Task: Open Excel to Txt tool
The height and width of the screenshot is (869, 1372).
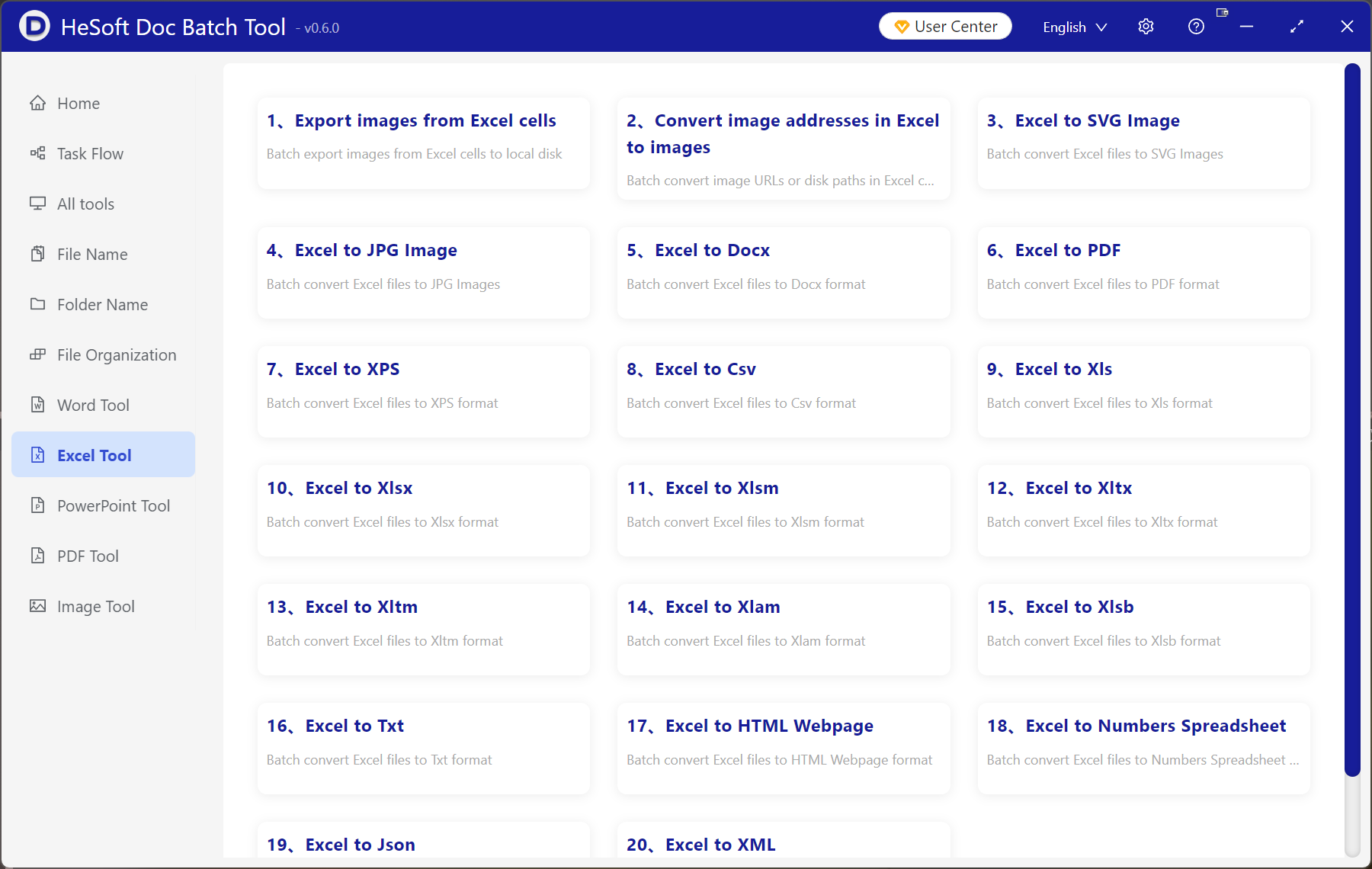Action: 424,749
